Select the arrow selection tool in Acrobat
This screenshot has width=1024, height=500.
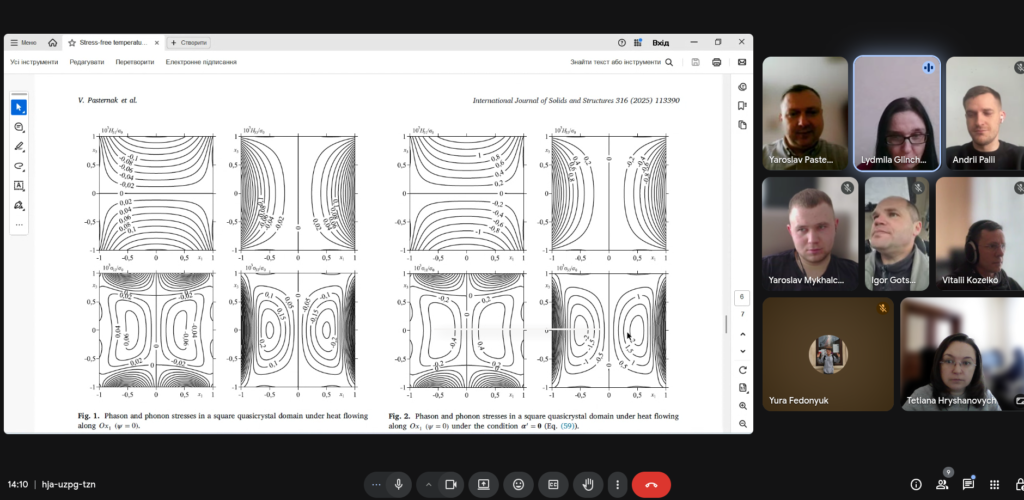pyautogui.click(x=19, y=107)
